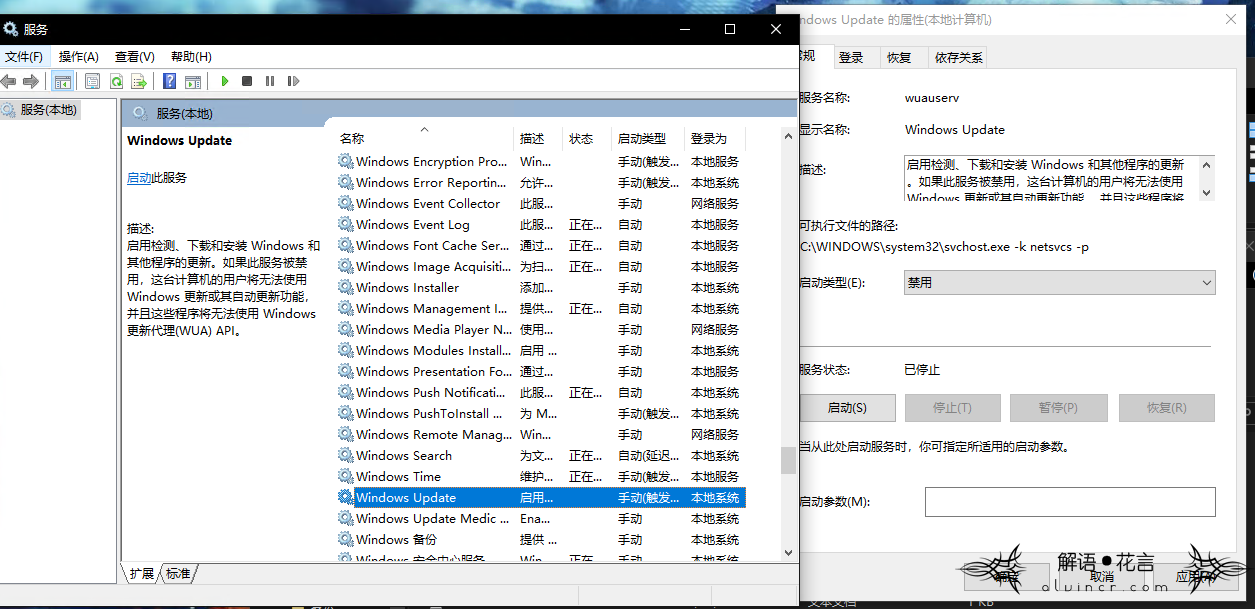Click the 启动 link for this service
This screenshot has width=1255, height=609.
(x=139, y=178)
